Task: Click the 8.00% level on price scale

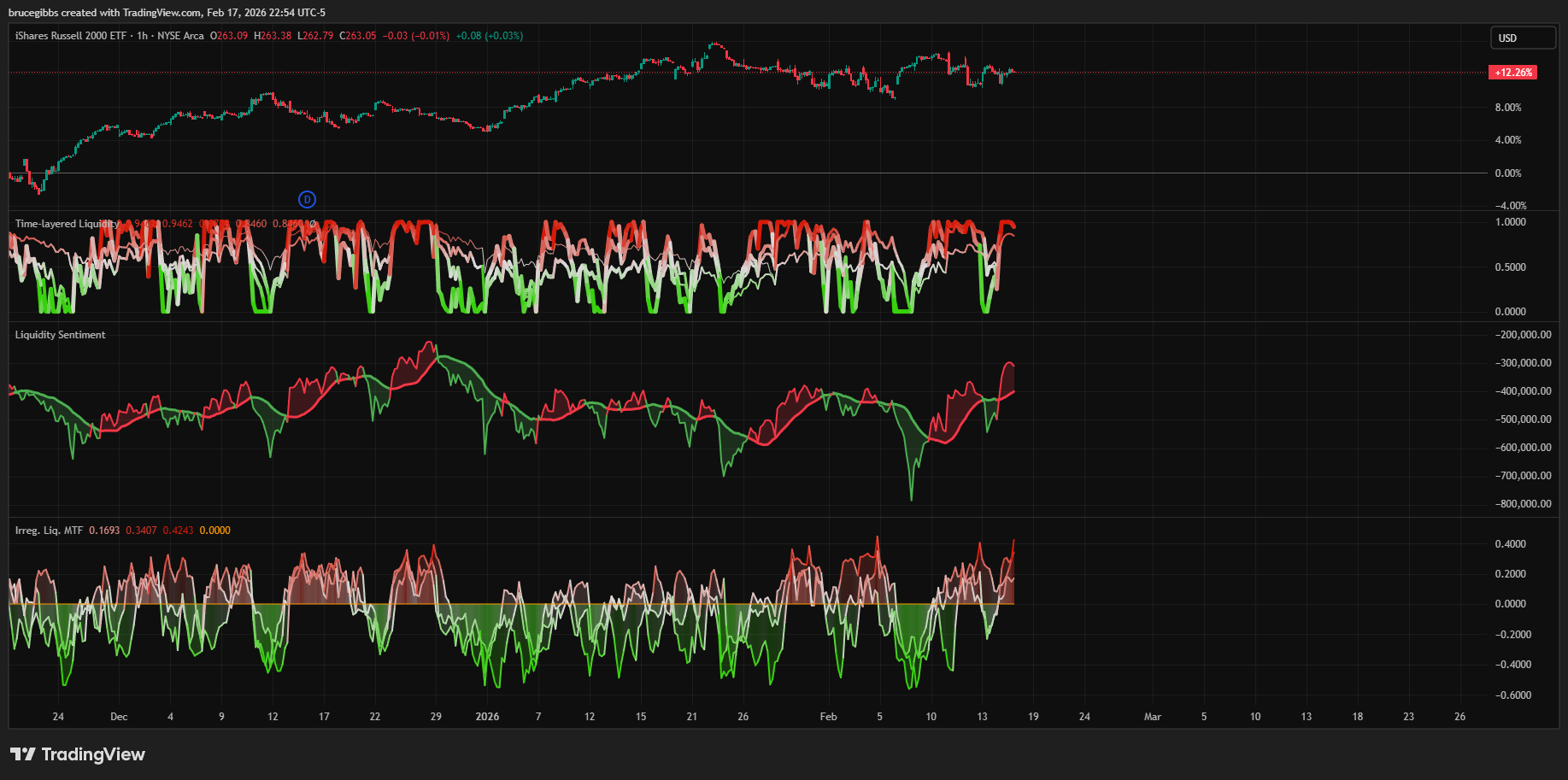Action: (x=1507, y=108)
